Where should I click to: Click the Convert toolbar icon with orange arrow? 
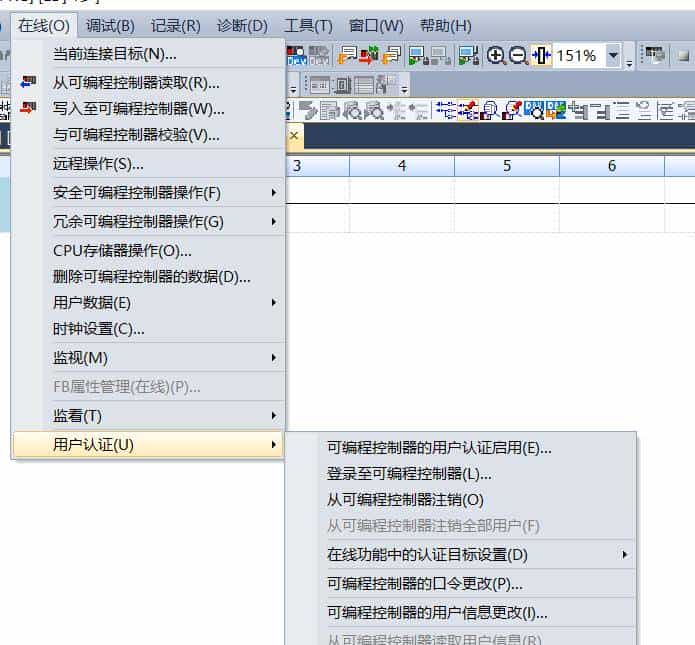click(348, 56)
